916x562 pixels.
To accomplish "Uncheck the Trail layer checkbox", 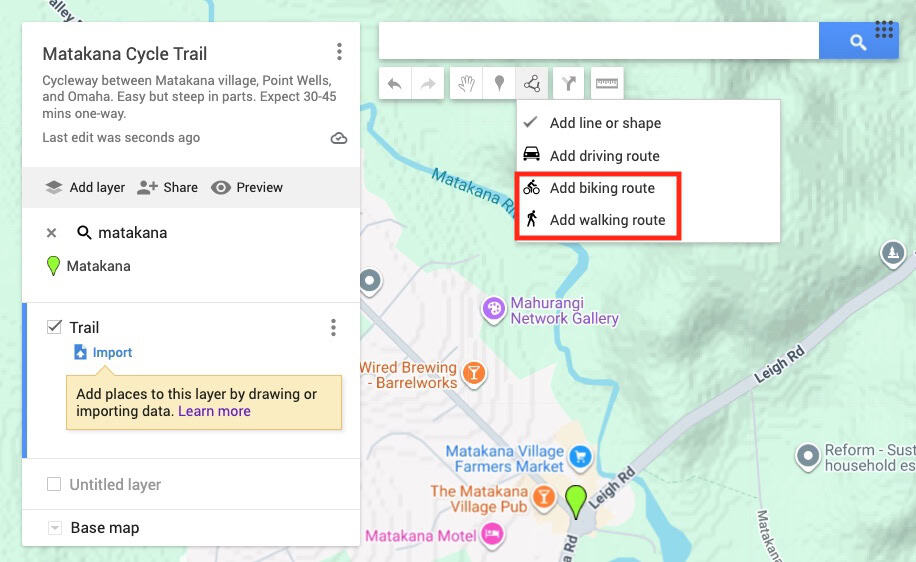I will coord(55,327).
